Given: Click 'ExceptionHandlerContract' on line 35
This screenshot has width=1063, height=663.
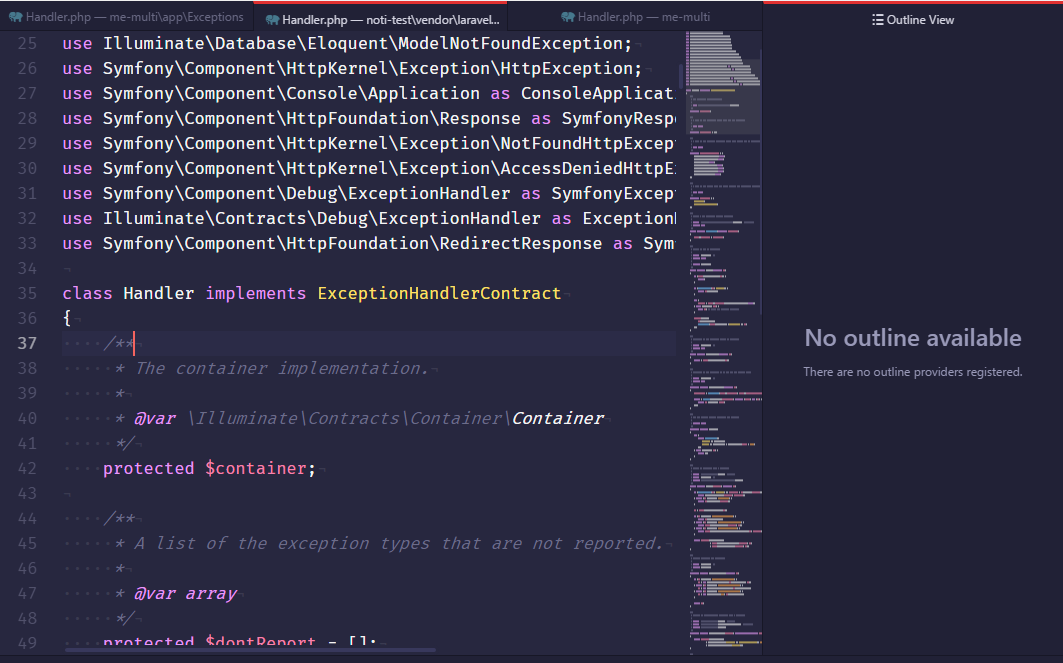Looking at the screenshot, I should pos(439,294).
